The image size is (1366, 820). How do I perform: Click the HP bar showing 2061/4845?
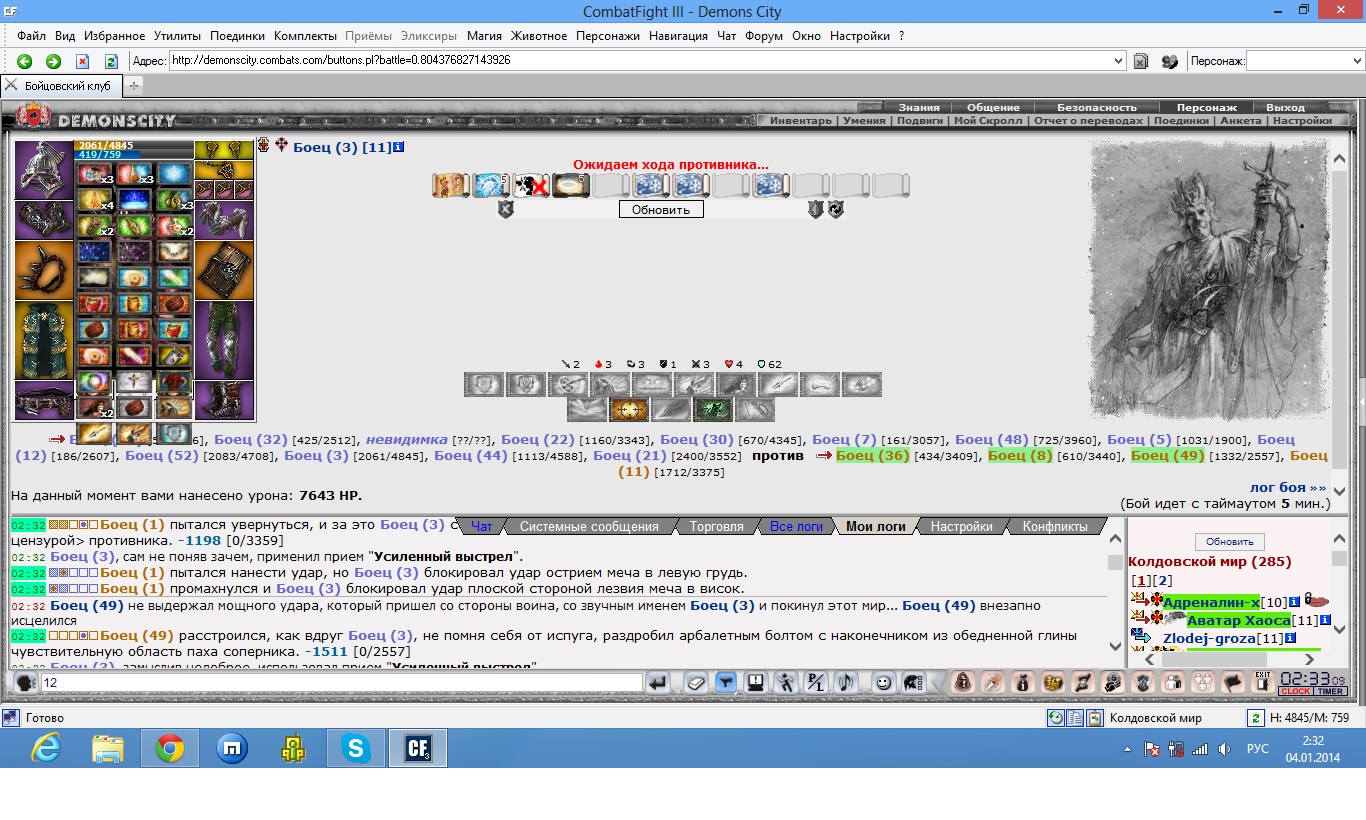pos(134,145)
